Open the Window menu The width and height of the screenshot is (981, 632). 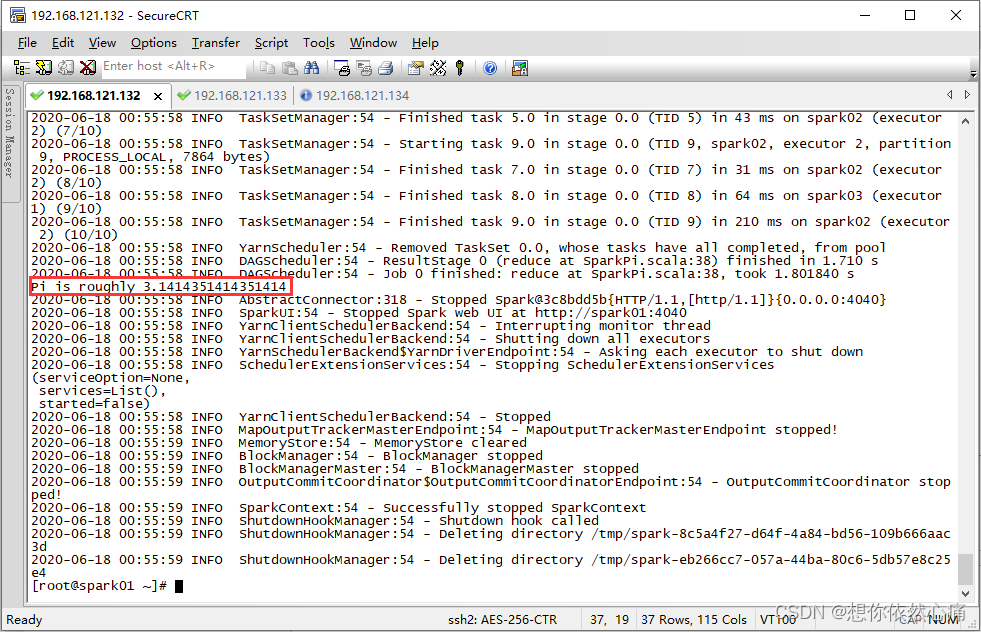click(x=373, y=43)
